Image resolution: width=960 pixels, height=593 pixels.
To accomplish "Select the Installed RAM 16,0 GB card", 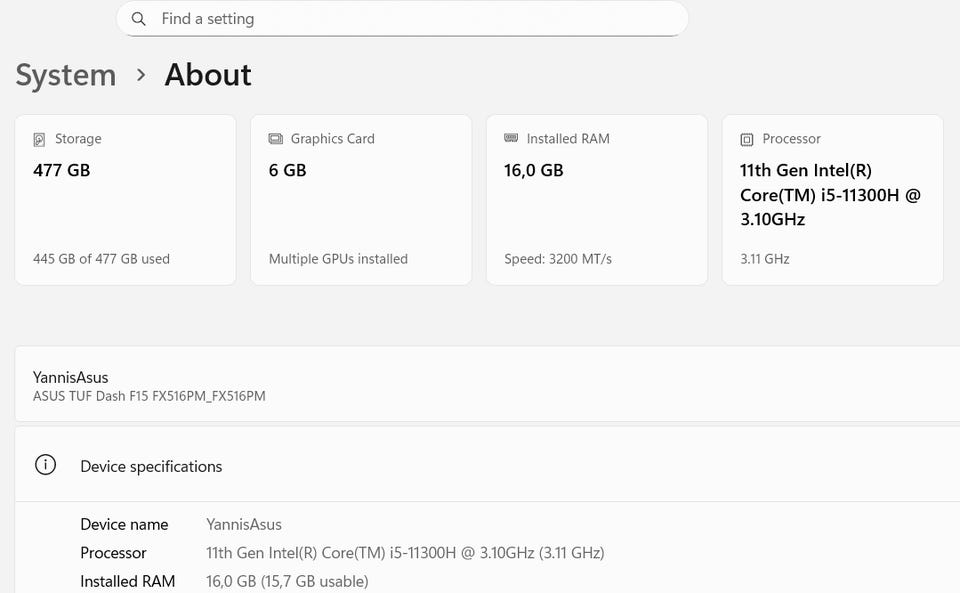I will point(597,200).
